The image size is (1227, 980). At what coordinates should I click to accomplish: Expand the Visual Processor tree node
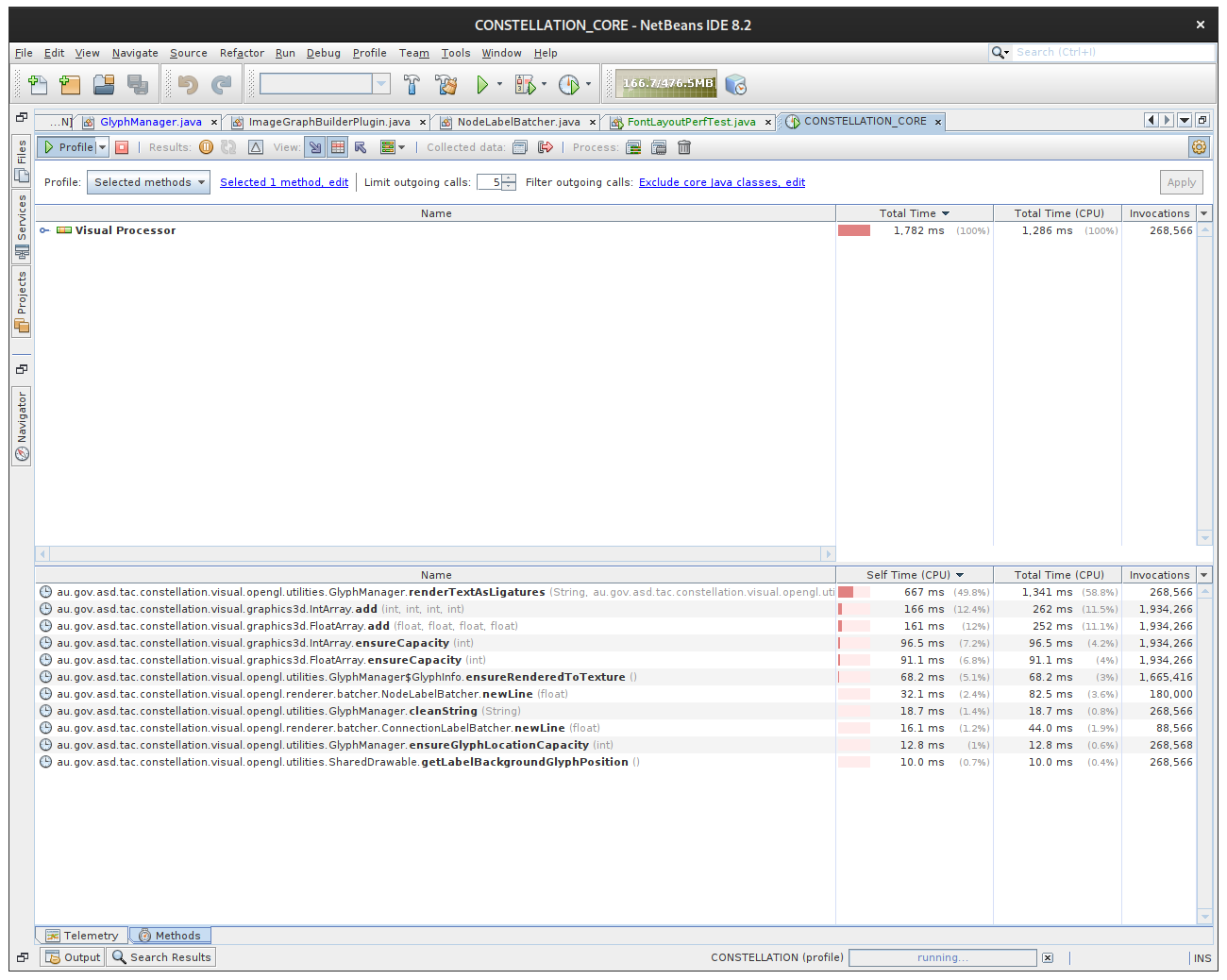(43, 229)
